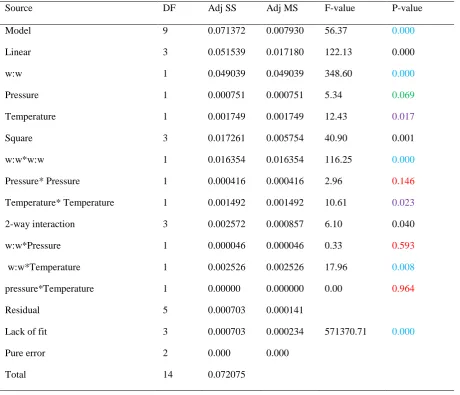Select the "Pressure* Pressure" row label
This screenshot has height=395, width=460.
click(x=42, y=181)
